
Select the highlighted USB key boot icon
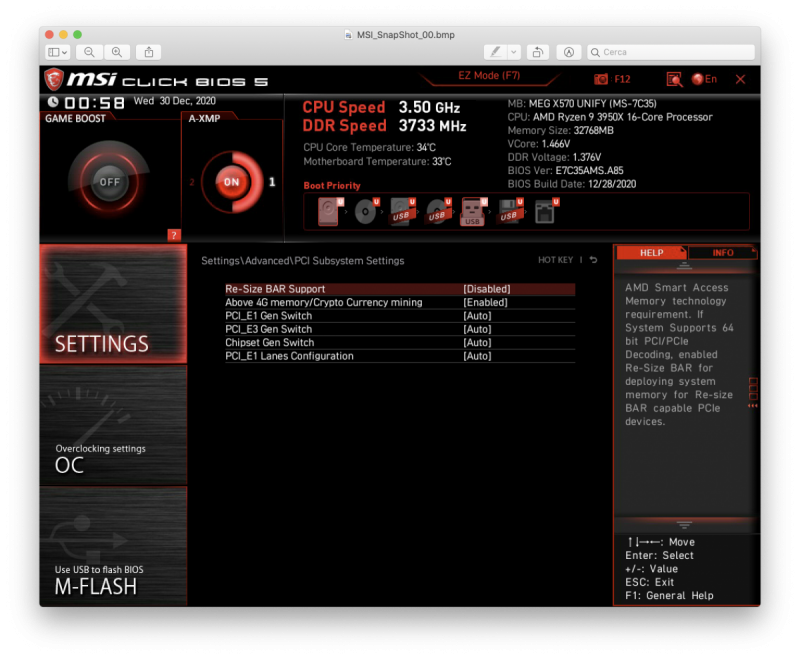pyautogui.click(x=473, y=211)
